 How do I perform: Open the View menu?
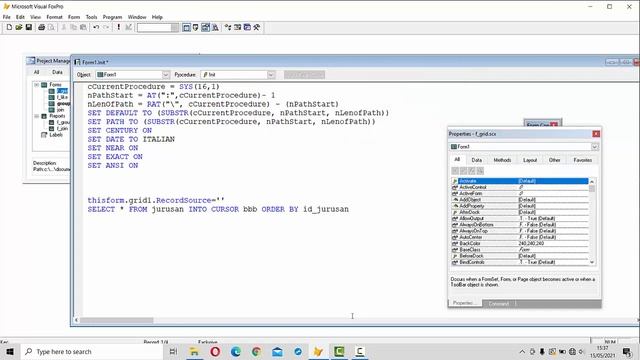(x=36, y=17)
